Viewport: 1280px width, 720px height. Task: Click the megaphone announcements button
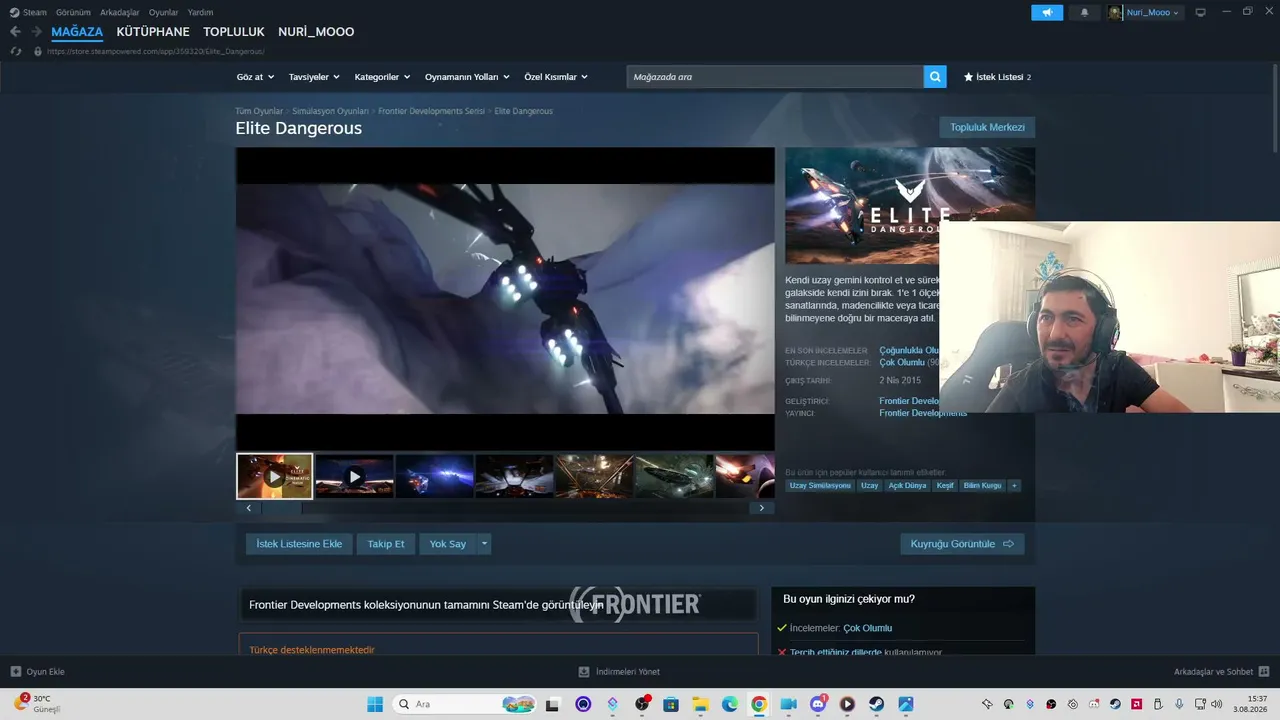pyautogui.click(x=1047, y=12)
